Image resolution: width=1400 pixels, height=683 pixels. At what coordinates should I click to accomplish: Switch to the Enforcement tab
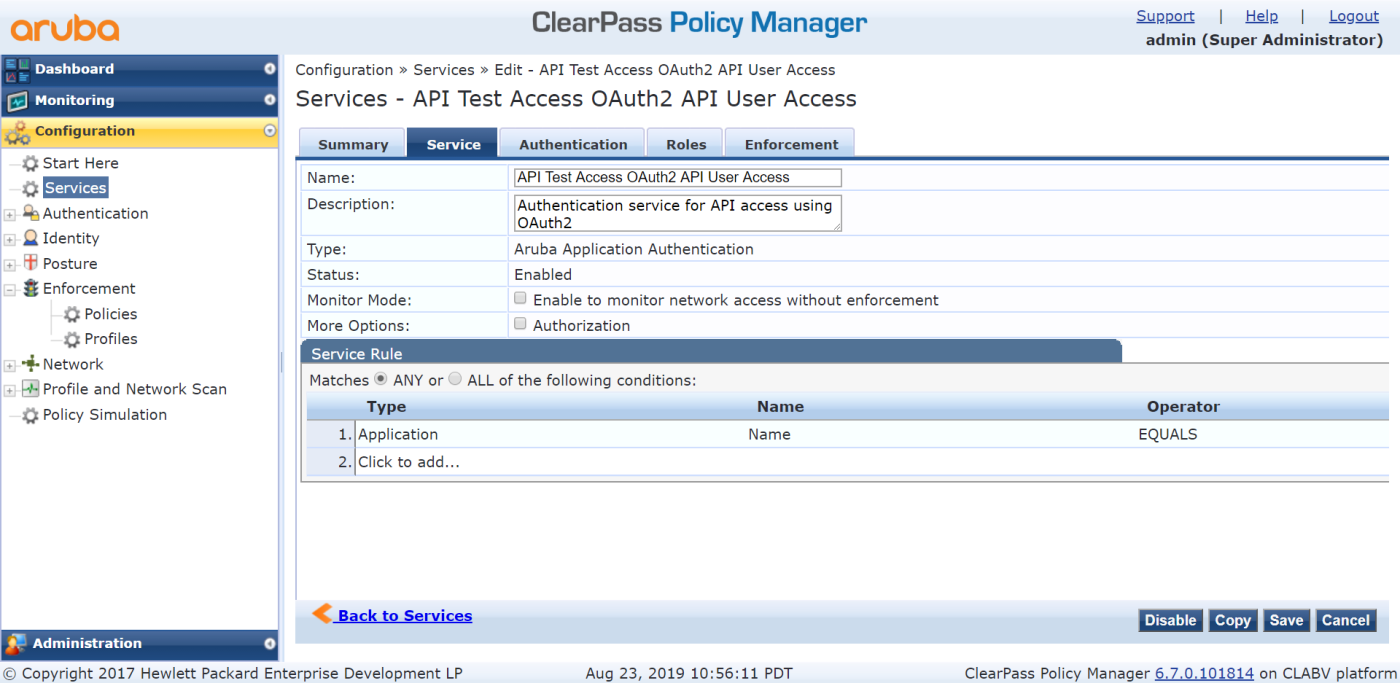tap(791, 144)
